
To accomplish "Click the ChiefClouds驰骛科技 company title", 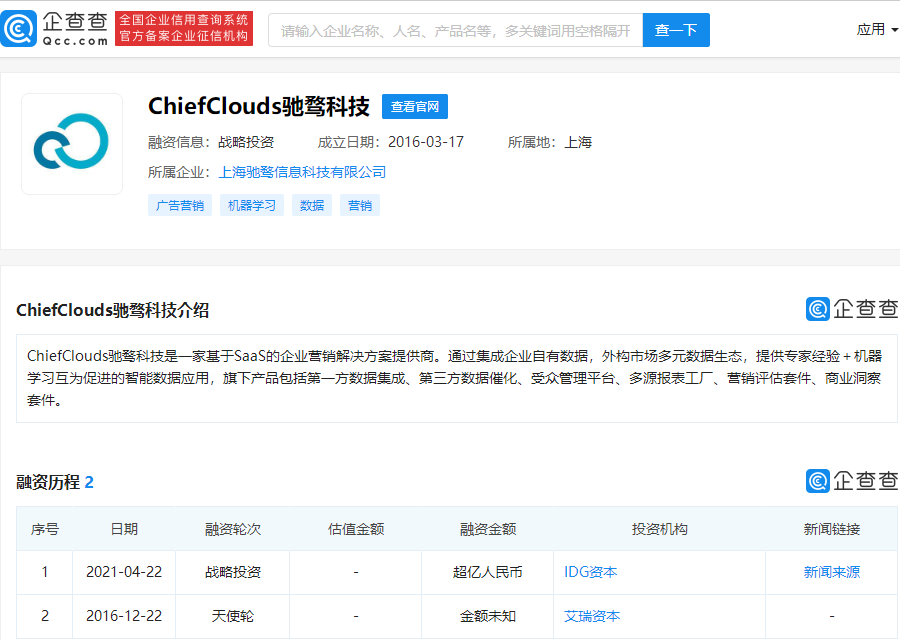I will point(259,107).
